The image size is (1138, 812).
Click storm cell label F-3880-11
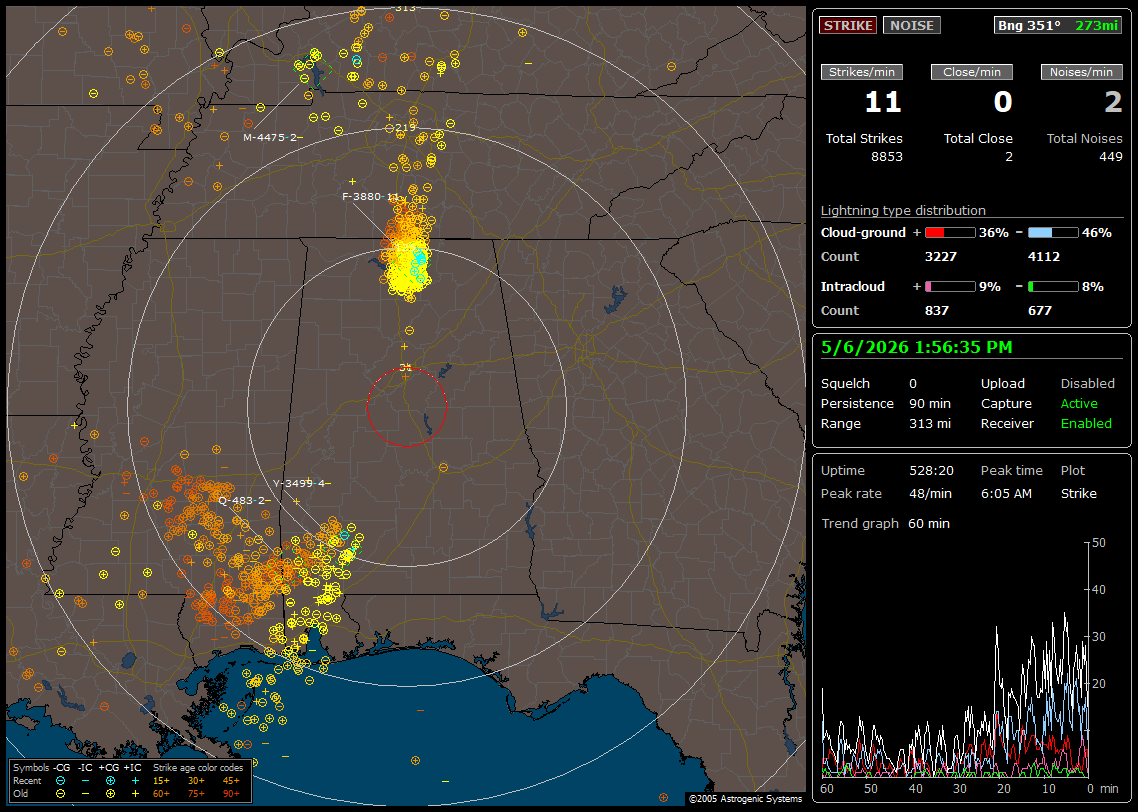pyautogui.click(x=371, y=197)
